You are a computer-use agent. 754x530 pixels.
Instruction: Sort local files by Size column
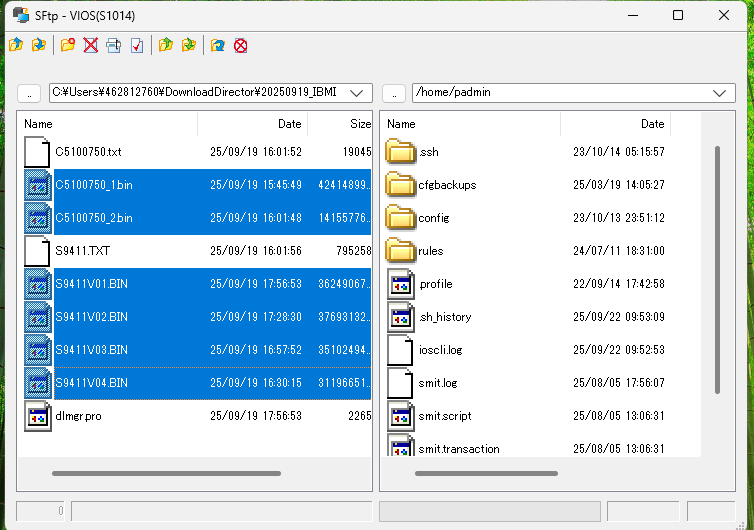point(339,124)
